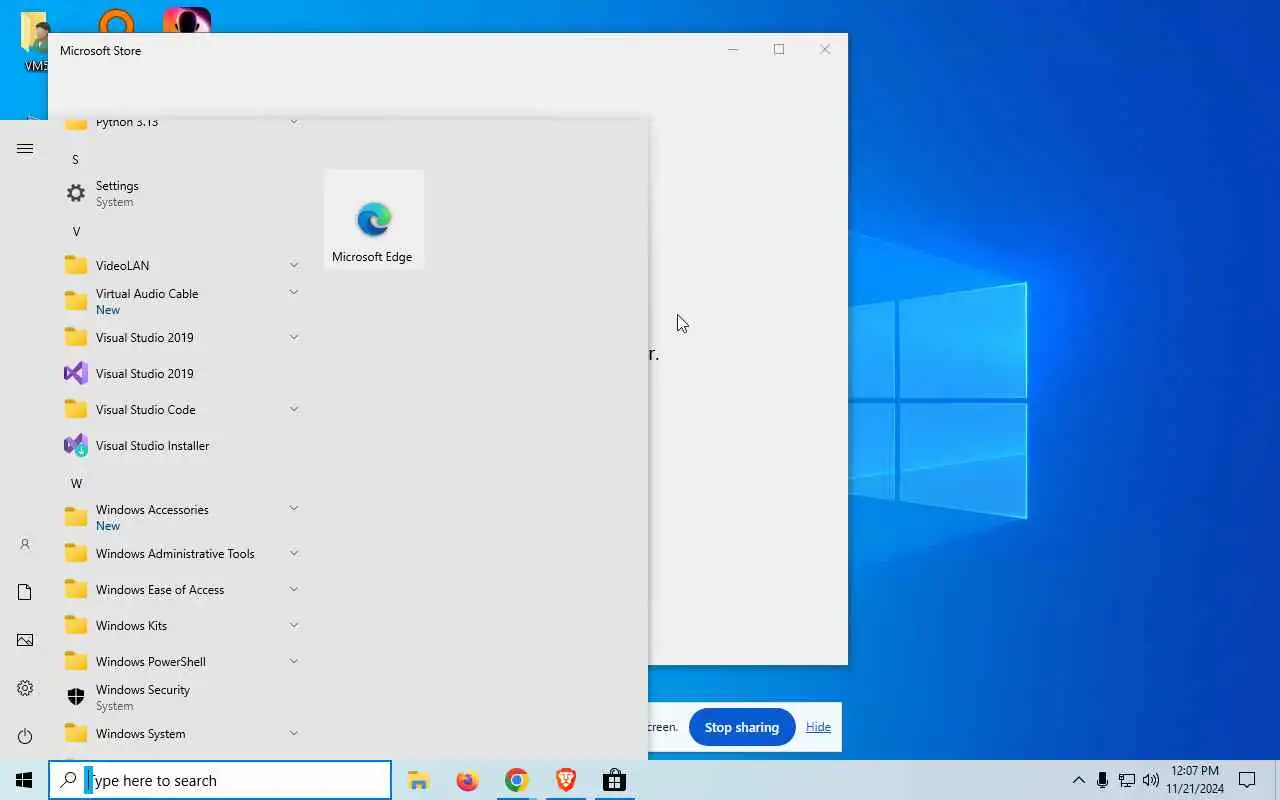1280x800 pixels.
Task: Stop sharing the screen
Action: (742, 727)
